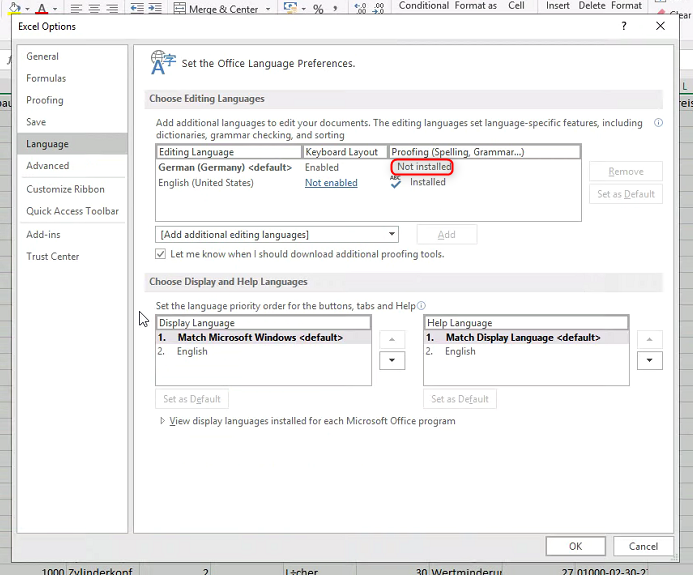Click info icon beside editing languages description
The height and width of the screenshot is (575, 693).
(x=658, y=123)
